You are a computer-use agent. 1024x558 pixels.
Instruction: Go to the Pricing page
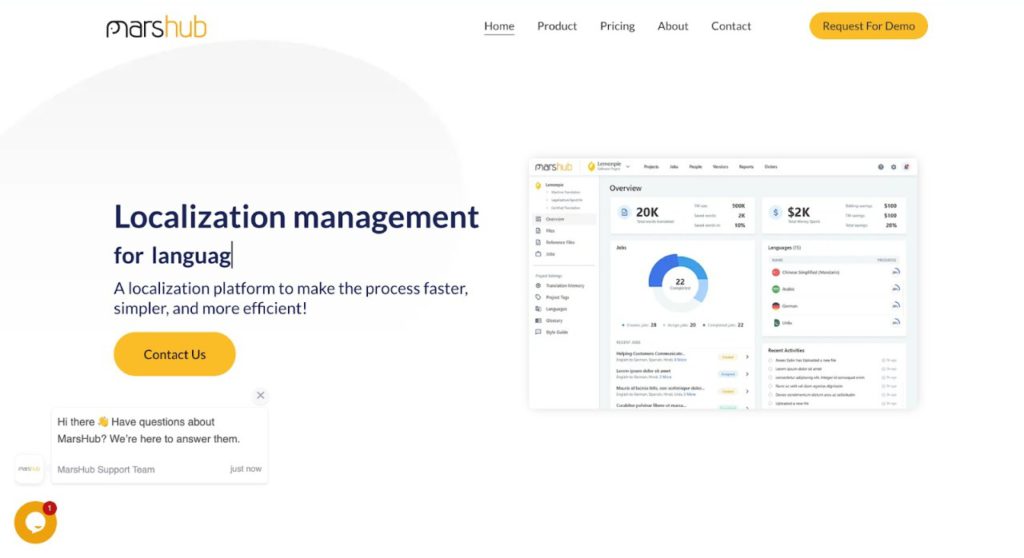(617, 26)
